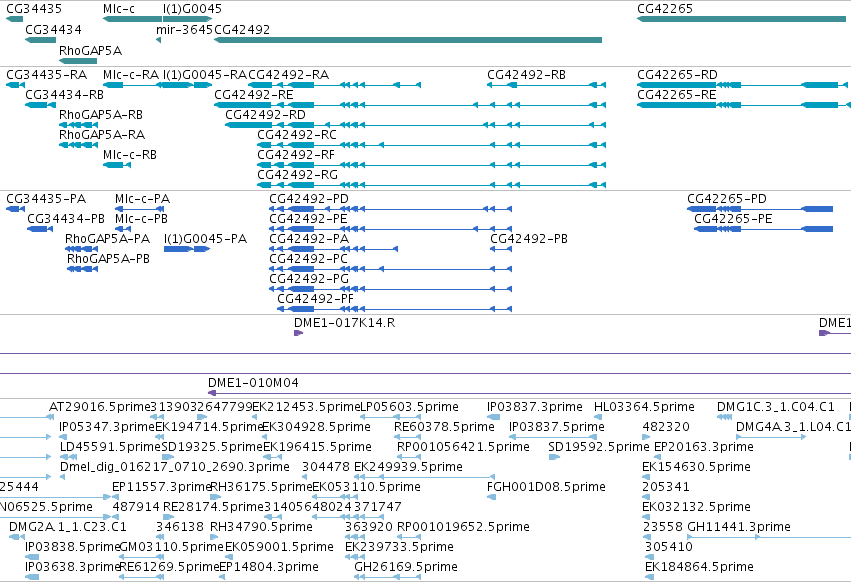Click EST HL03364.5prime label
Screen dimensions: 851x582
point(644,407)
